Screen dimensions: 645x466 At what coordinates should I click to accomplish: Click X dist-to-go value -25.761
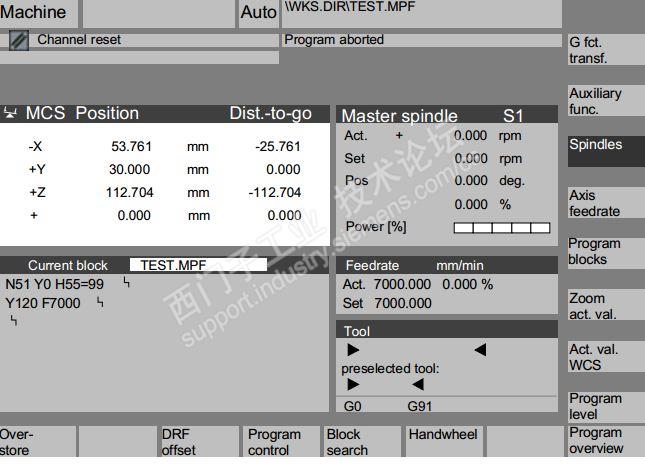(x=278, y=146)
